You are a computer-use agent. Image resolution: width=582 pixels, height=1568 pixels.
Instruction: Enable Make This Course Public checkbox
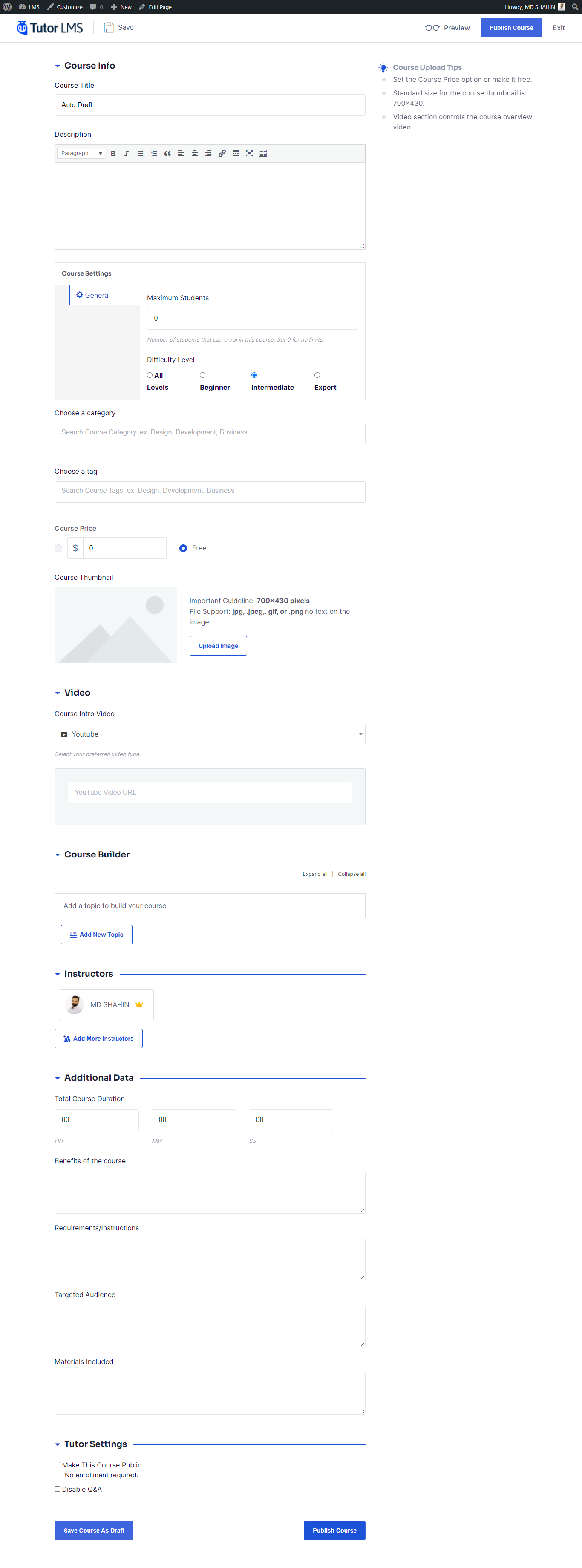point(57,1465)
